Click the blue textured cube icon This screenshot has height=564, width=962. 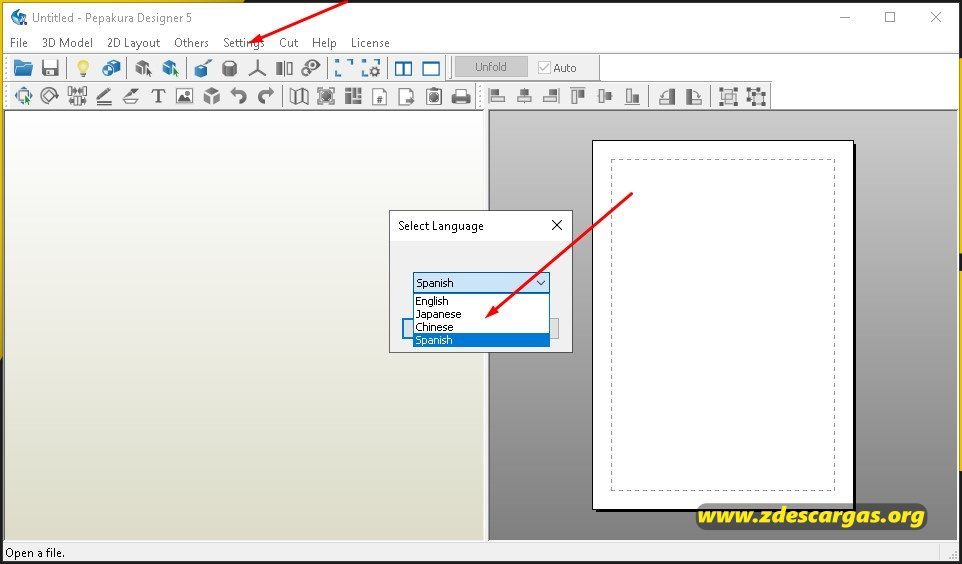click(111, 68)
